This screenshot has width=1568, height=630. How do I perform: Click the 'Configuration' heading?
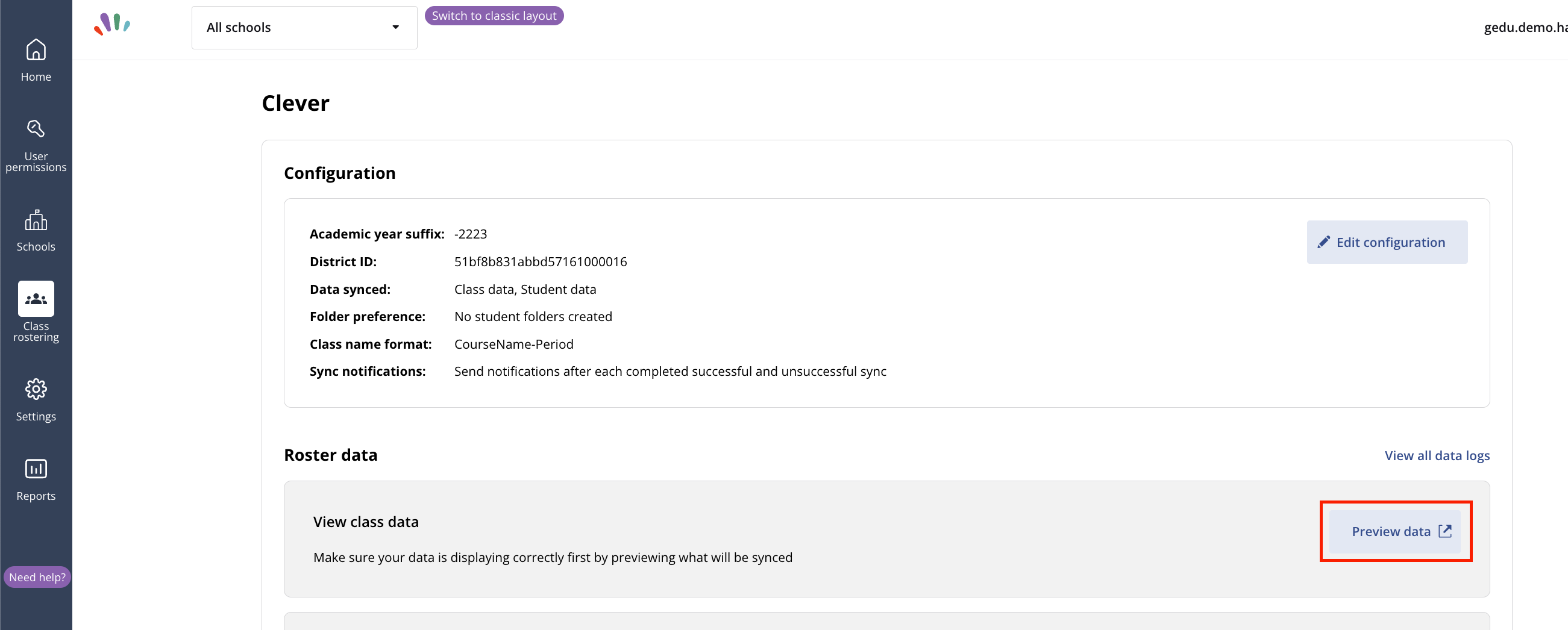(x=340, y=173)
